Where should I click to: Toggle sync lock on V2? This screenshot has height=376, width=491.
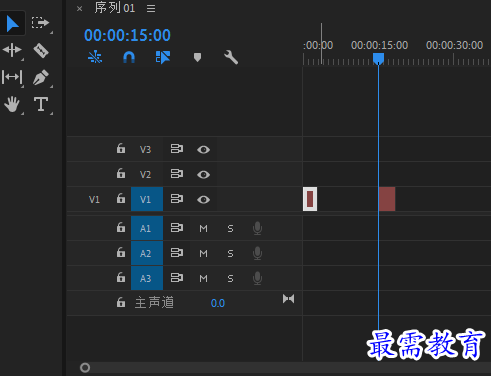pos(177,174)
